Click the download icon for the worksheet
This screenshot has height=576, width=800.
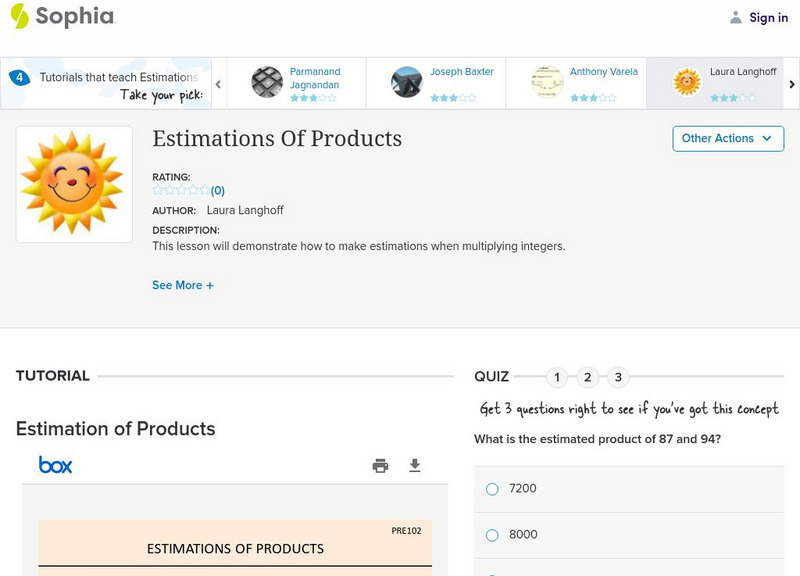point(413,465)
